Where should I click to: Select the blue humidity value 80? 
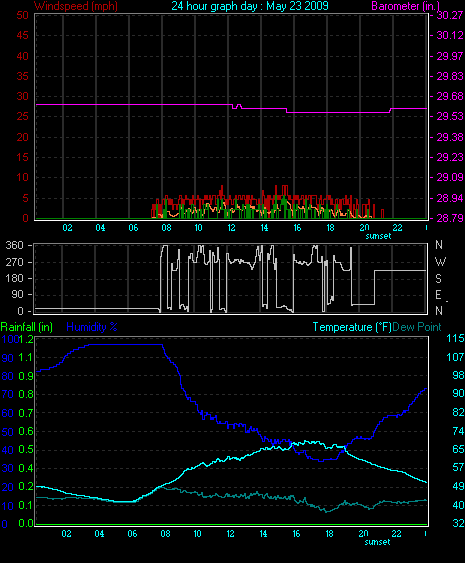(8, 376)
